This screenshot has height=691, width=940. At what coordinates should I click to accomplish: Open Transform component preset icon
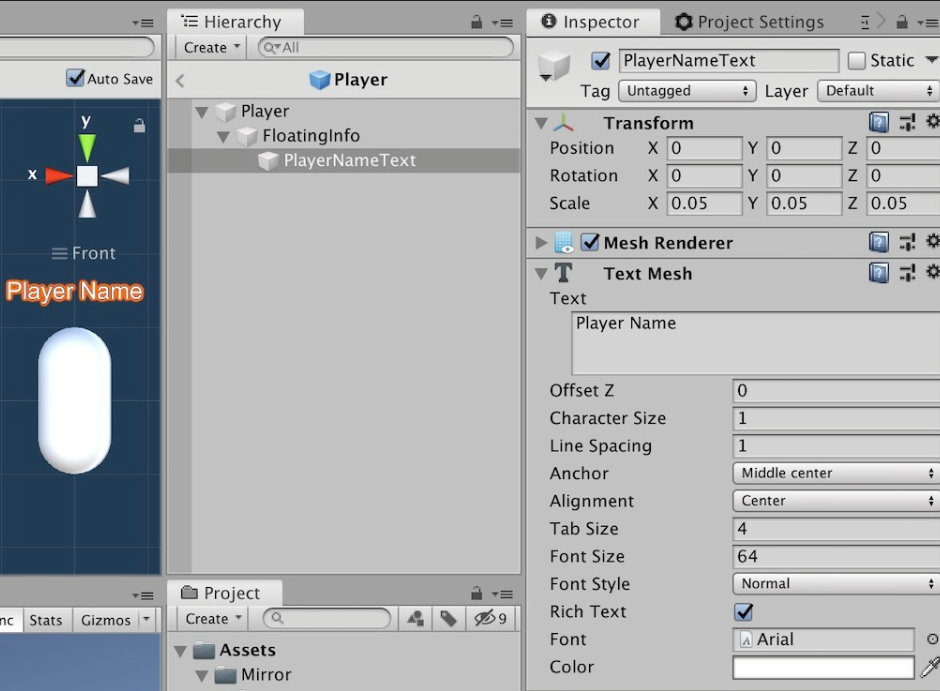pos(907,123)
